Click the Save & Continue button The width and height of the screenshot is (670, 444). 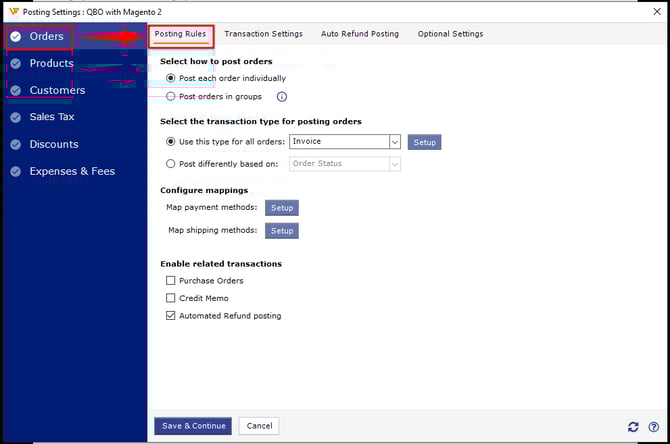(x=193, y=426)
